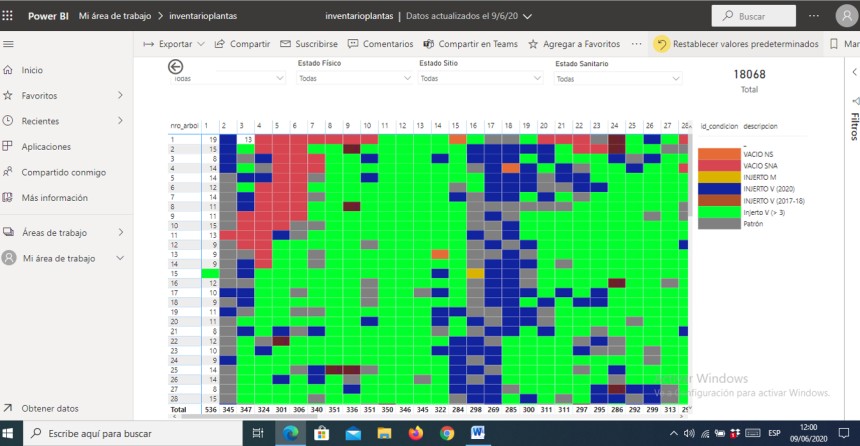
Task: Open Microsoft Edge from taskbar
Action: coord(290,433)
